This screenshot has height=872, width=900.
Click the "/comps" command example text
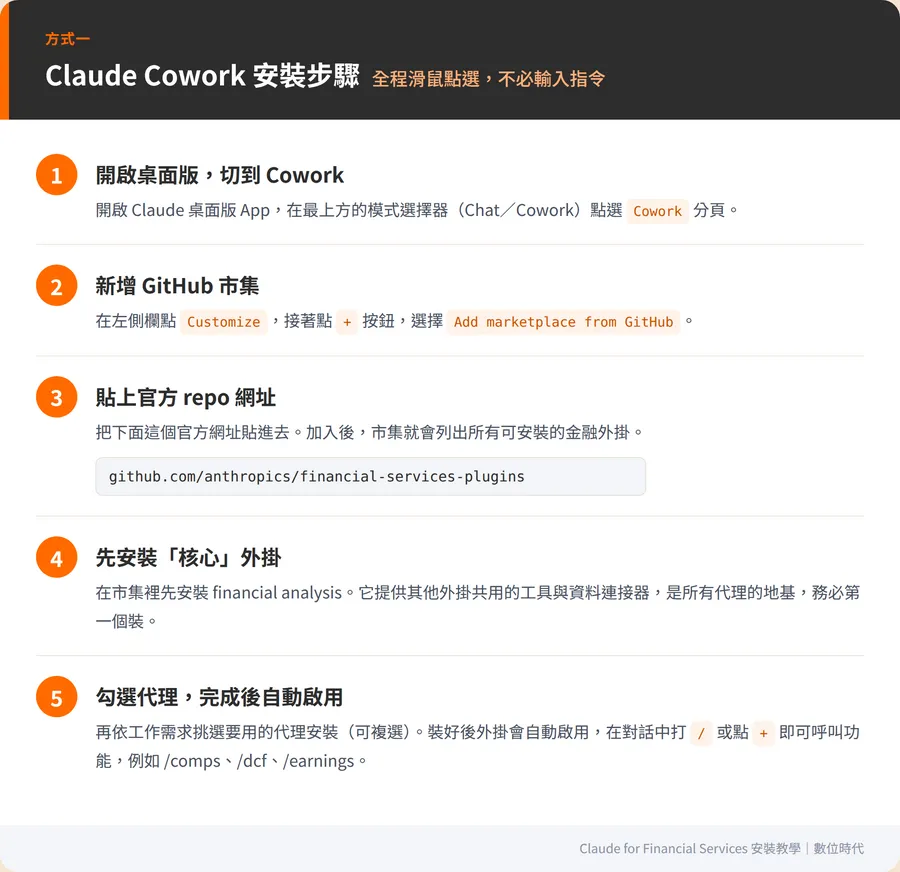(192, 761)
